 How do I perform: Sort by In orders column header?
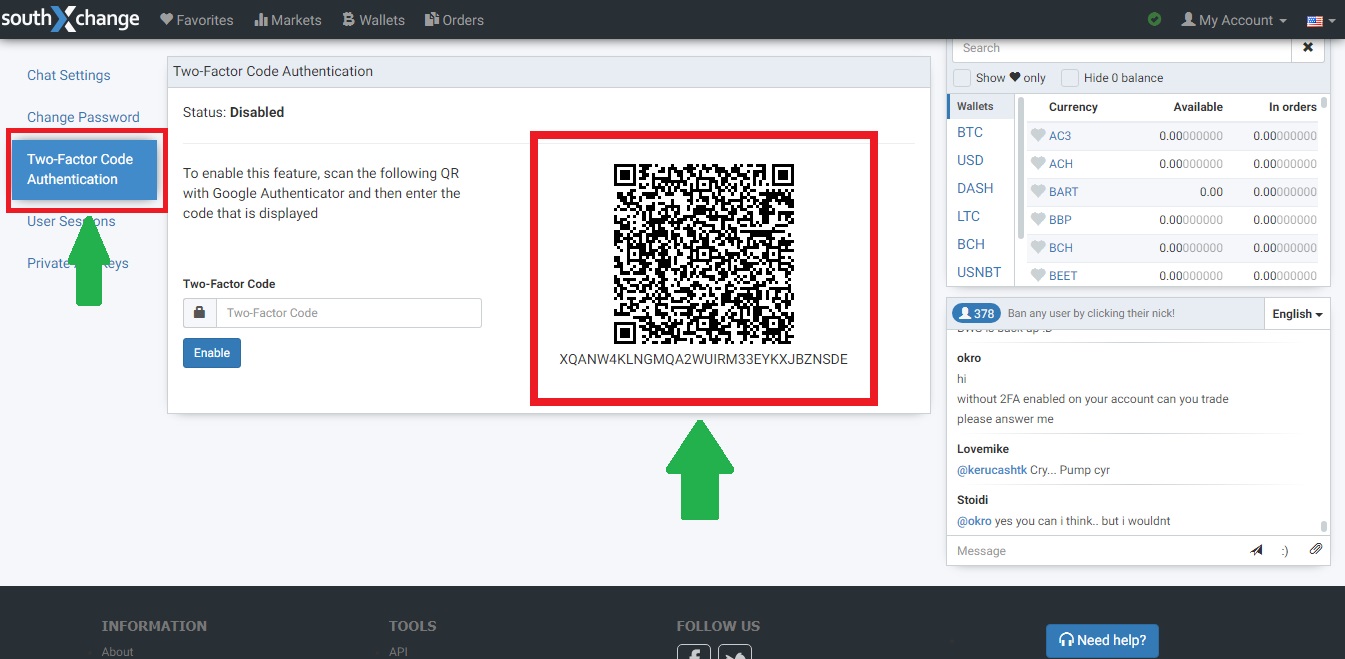tap(1293, 107)
